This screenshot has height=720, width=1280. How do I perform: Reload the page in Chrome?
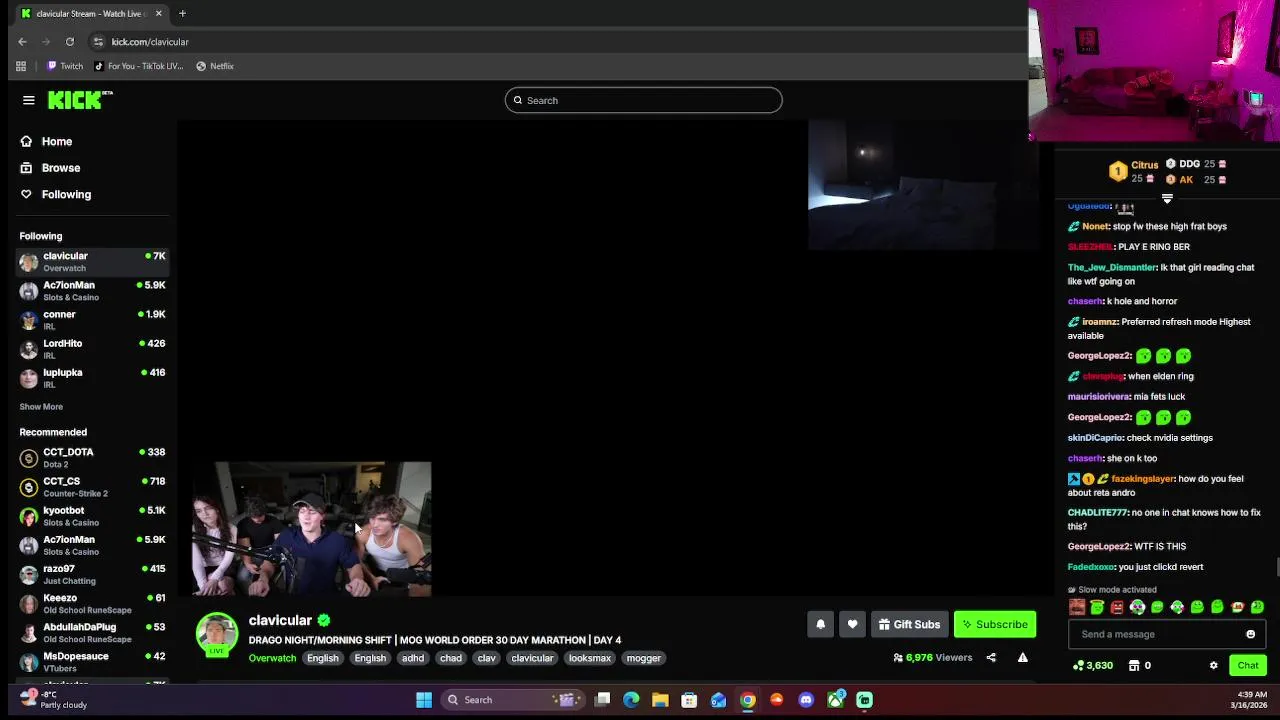(x=70, y=42)
